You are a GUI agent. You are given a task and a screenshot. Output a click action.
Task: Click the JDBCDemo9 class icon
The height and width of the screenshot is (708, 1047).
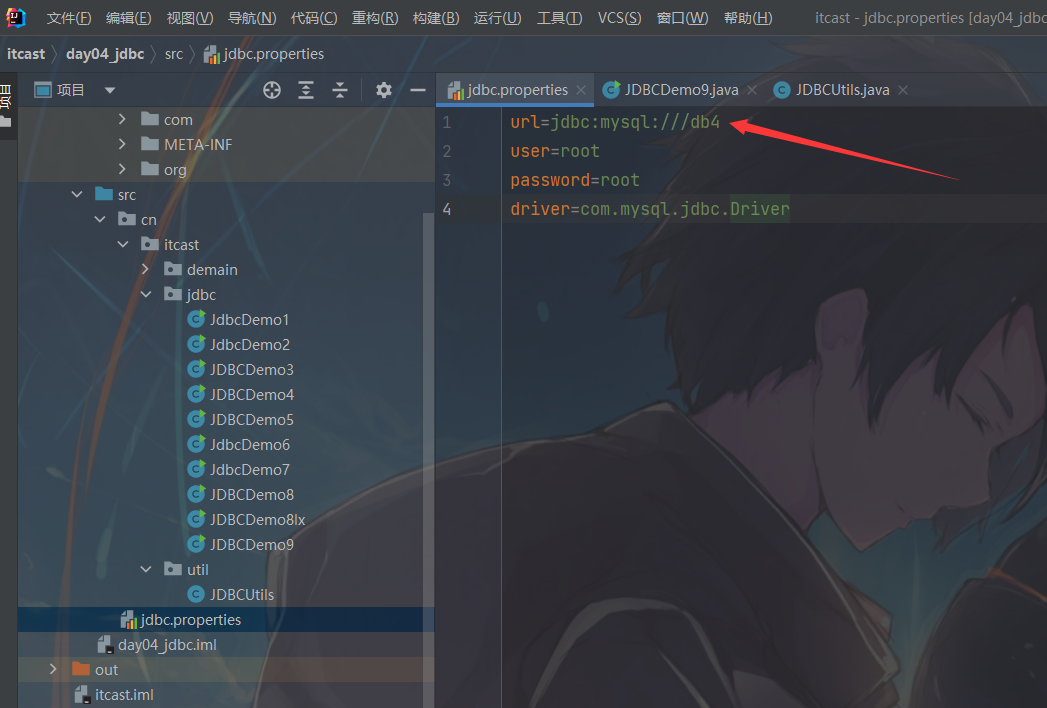(x=196, y=544)
